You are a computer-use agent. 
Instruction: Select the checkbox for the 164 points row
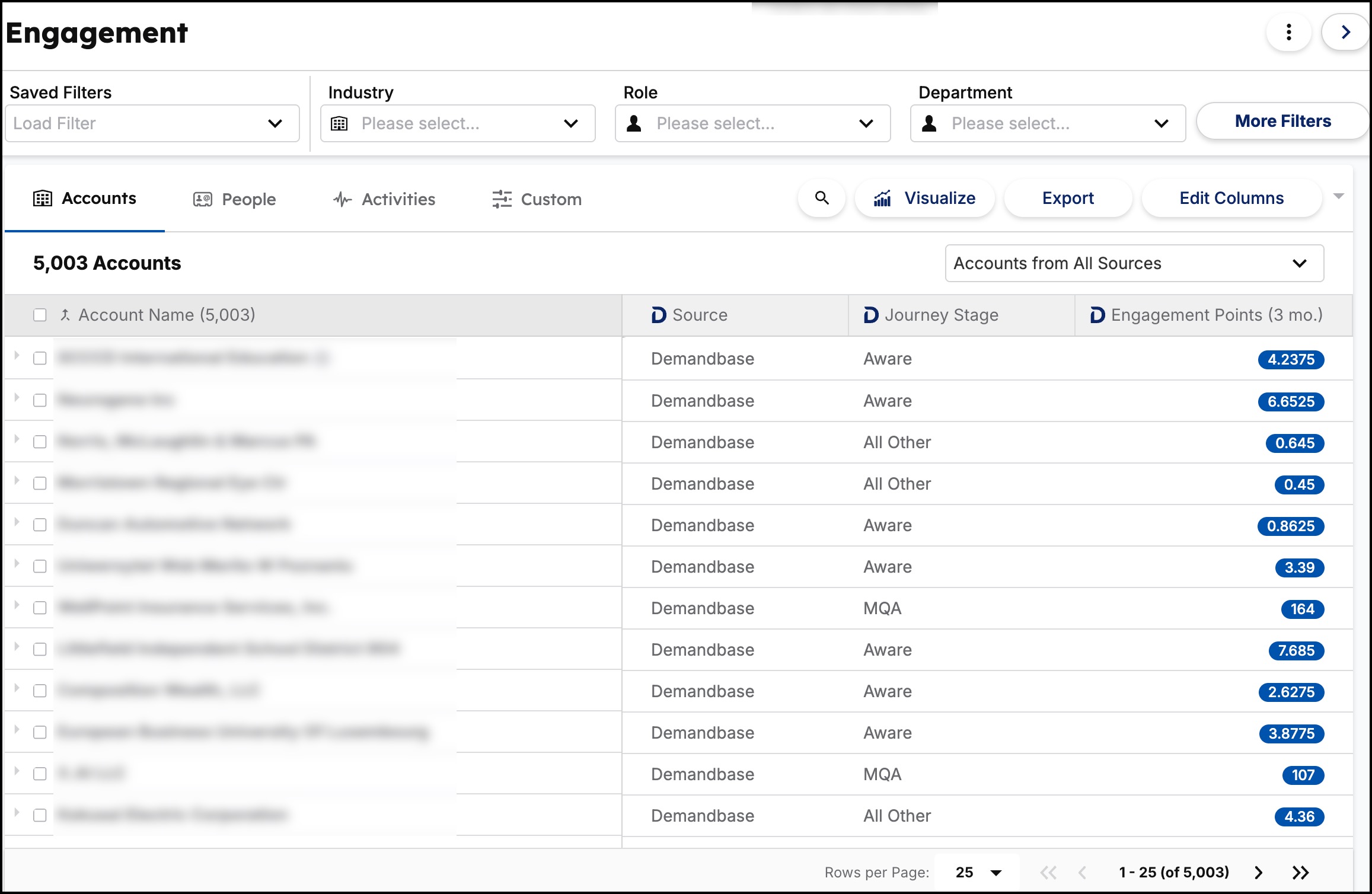click(x=40, y=608)
